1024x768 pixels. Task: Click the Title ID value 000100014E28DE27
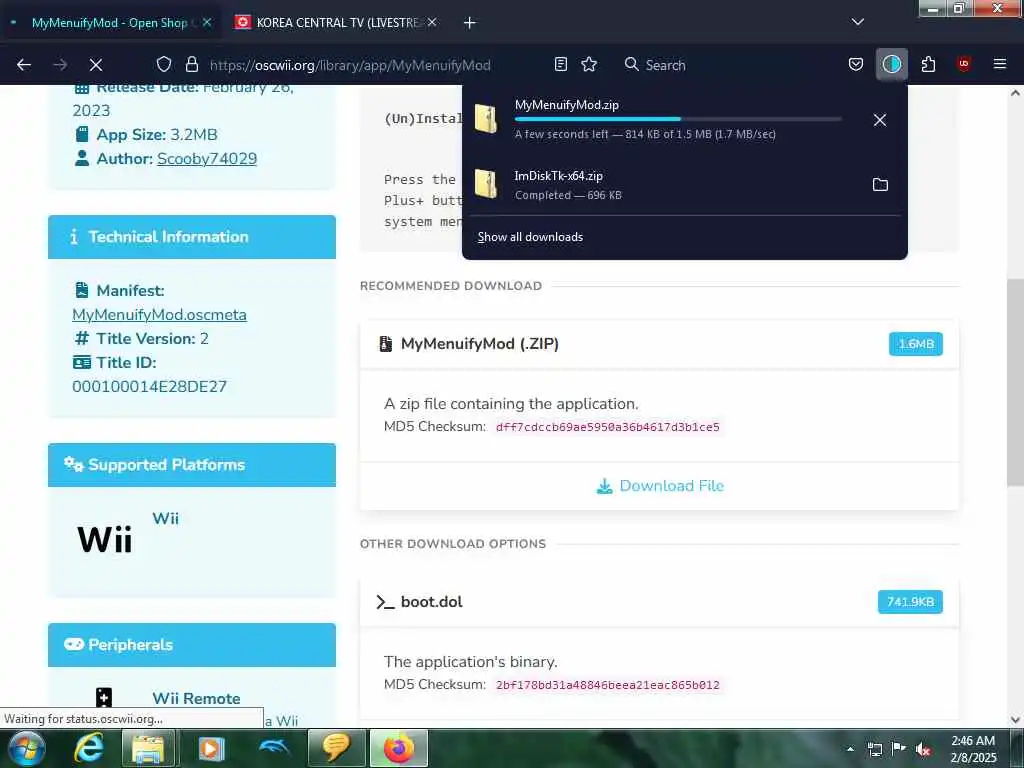point(150,387)
